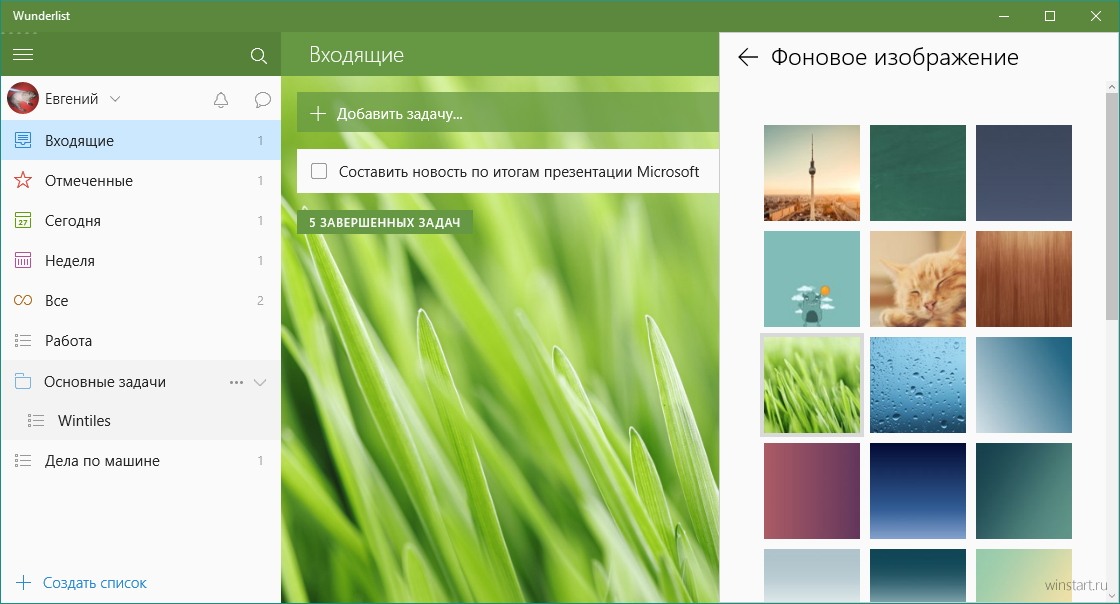Open the Неделя list
Viewport: 1120px width, 604px height.
pyautogui.click(x=141, y=261)
